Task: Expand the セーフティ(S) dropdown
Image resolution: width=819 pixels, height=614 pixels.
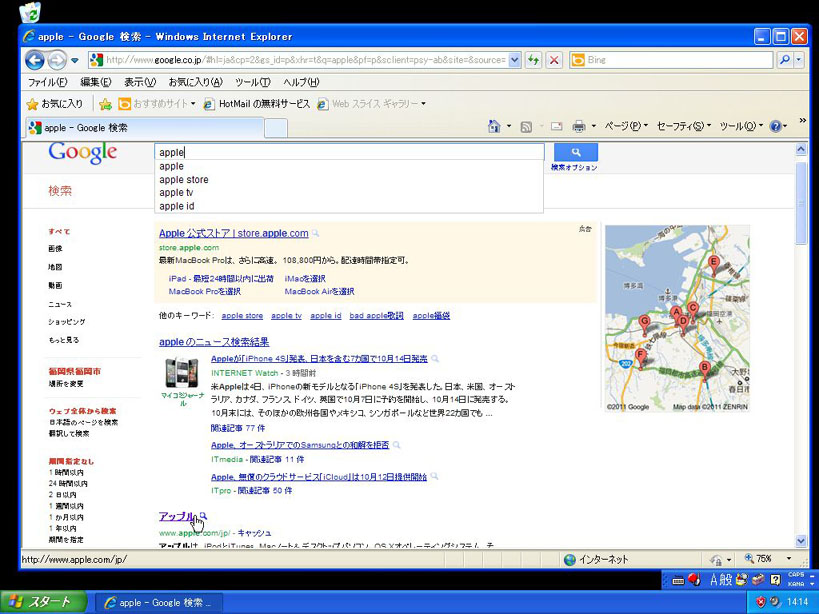Action: (684, 126)
